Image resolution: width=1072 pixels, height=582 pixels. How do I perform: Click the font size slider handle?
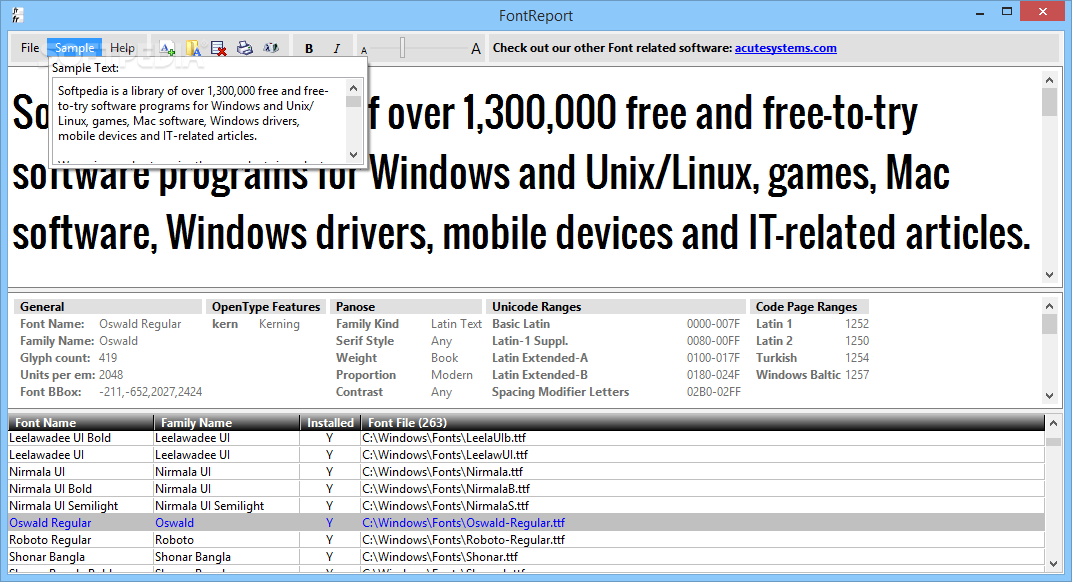pyautogui.click(x=403, y=48)
